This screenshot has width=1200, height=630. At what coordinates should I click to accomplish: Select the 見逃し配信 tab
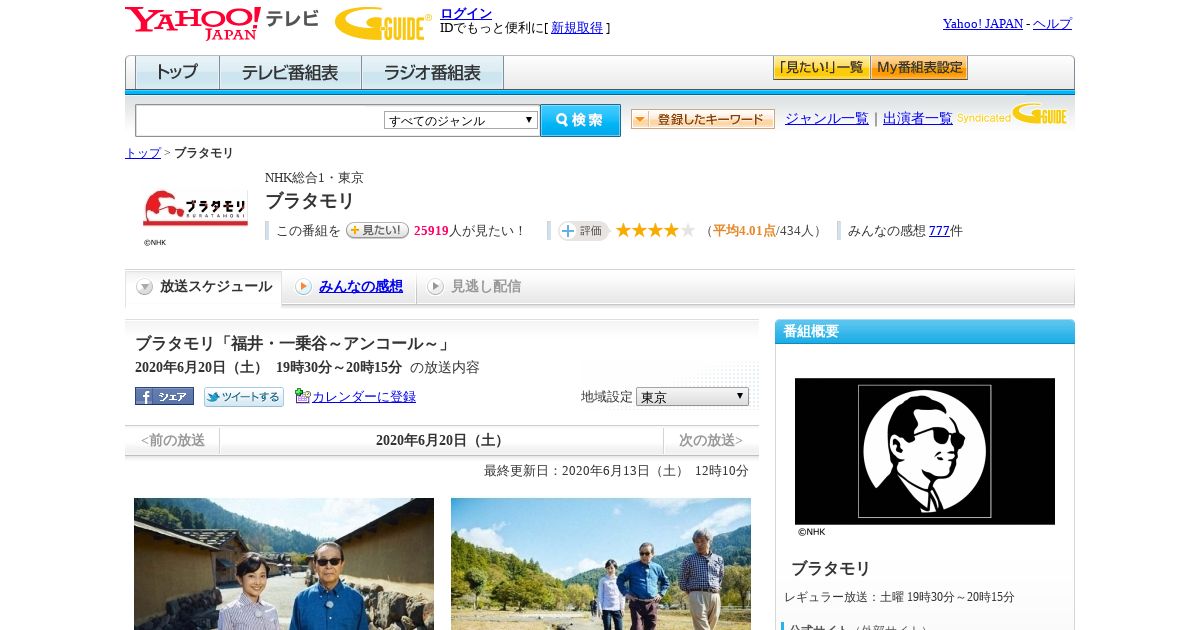tap(486, 287)
